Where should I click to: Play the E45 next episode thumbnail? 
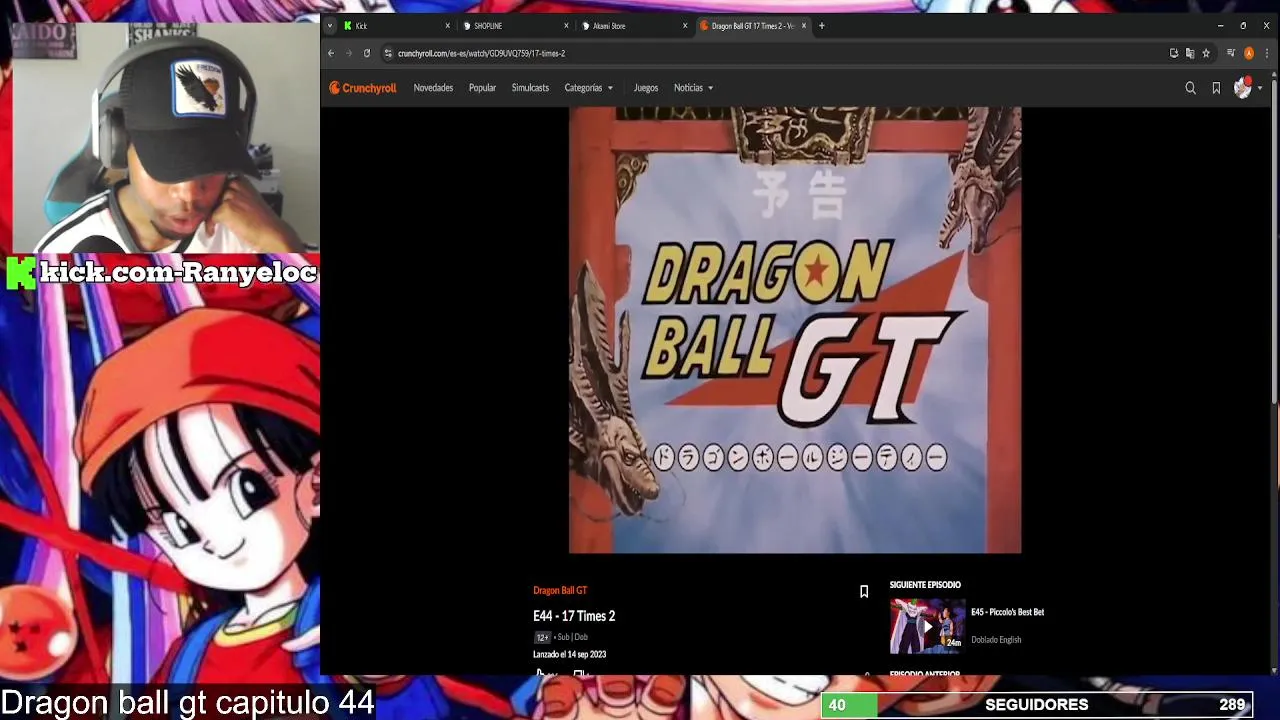[928, 626]
